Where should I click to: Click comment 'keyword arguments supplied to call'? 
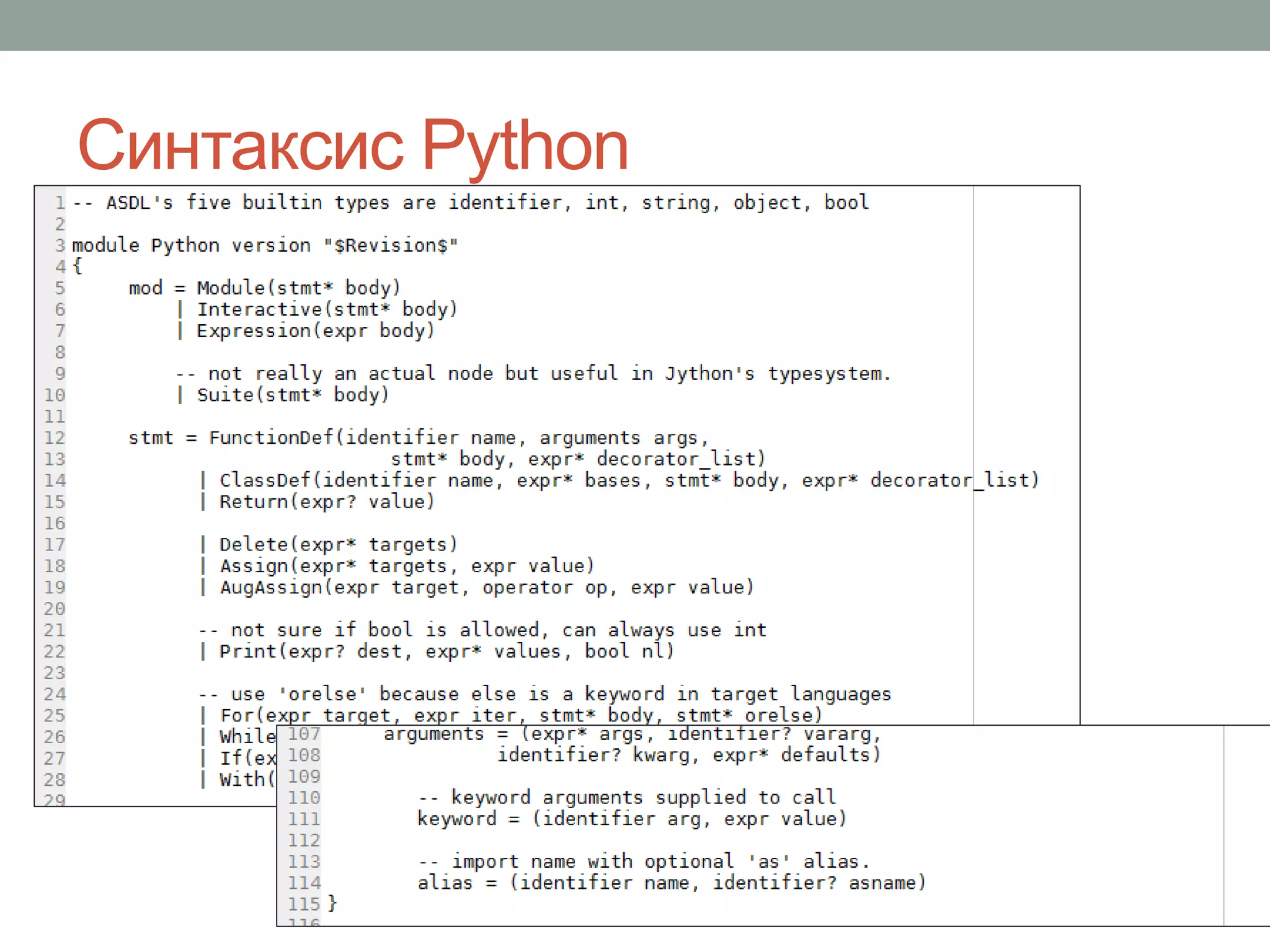(628, 798)
